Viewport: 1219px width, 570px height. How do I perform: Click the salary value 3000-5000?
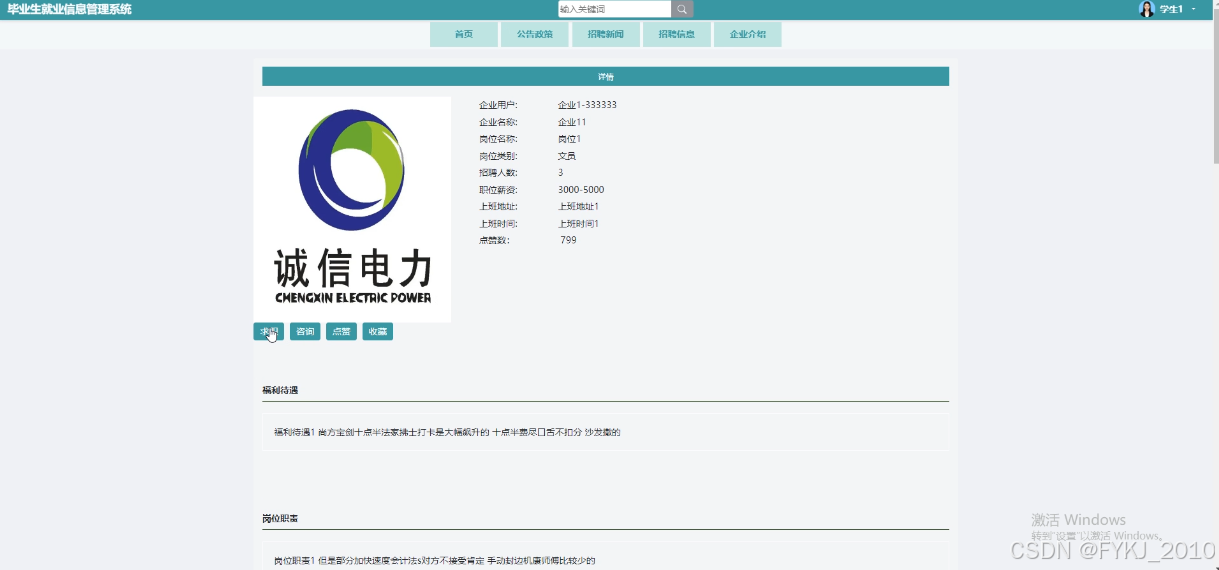tap(581, 190)
